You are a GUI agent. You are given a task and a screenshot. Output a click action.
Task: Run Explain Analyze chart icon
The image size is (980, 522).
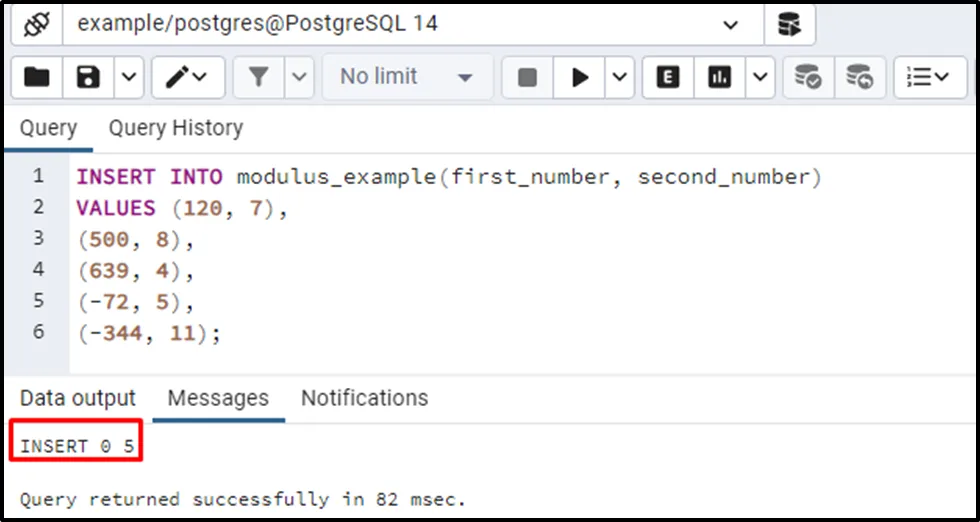719,77
